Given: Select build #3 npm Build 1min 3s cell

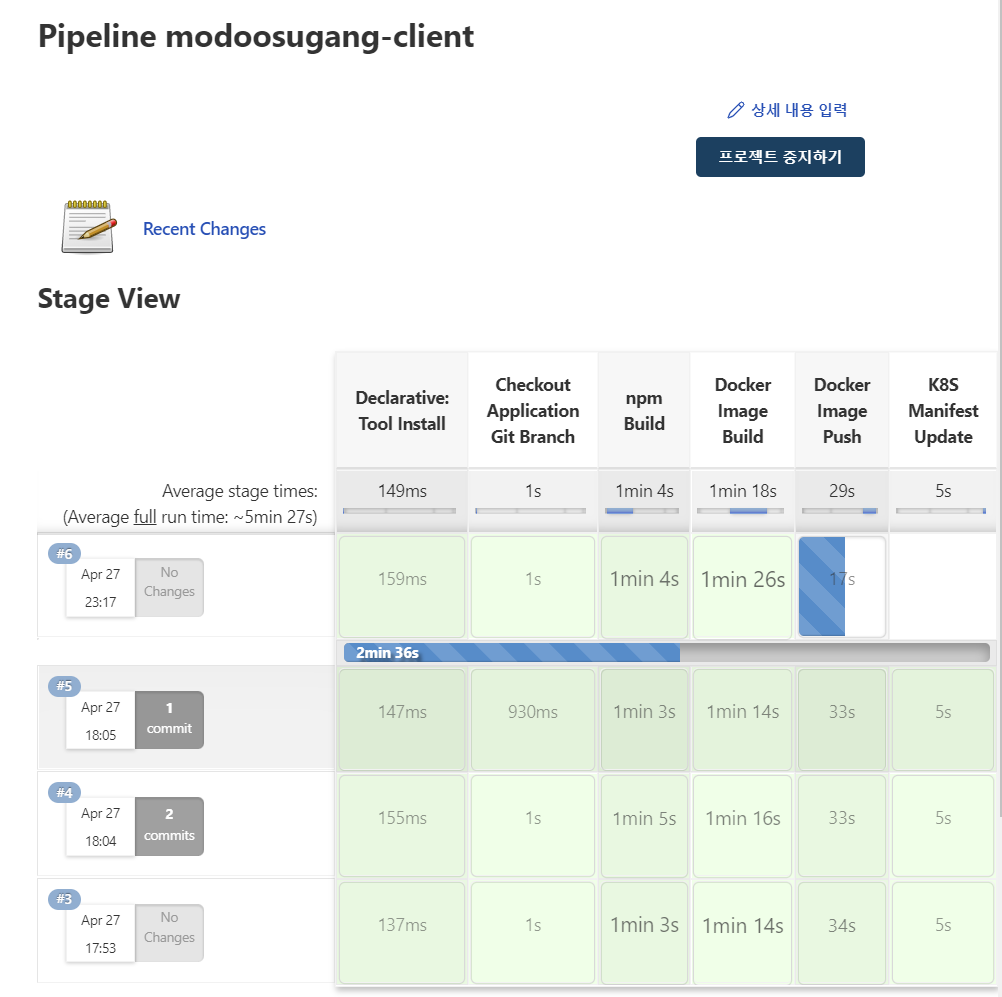Looking at the screenshot, I should point(644,932).
